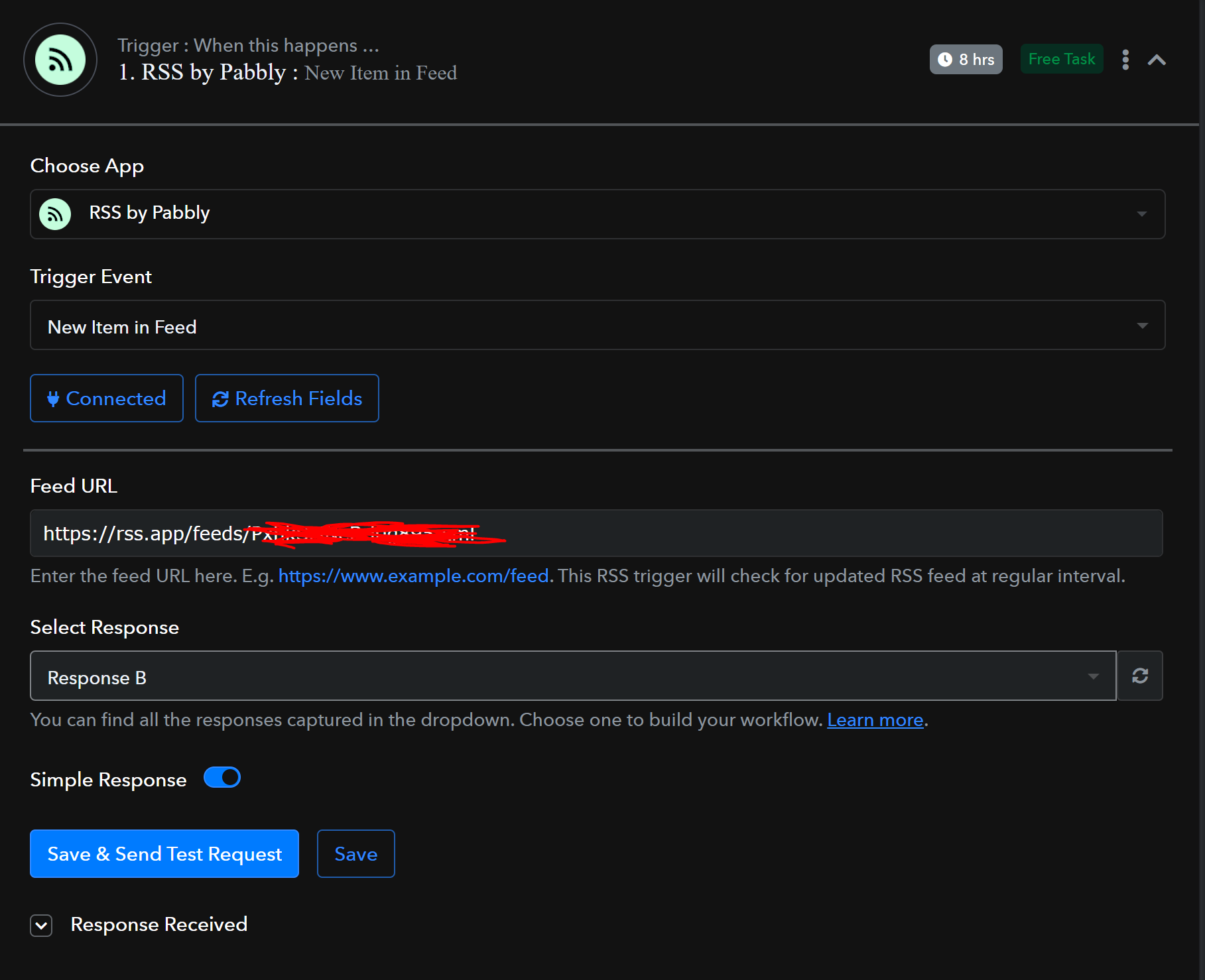1205x980 pixels.
Task: Toggle the Simple Response switch
Action: [222, 777]
